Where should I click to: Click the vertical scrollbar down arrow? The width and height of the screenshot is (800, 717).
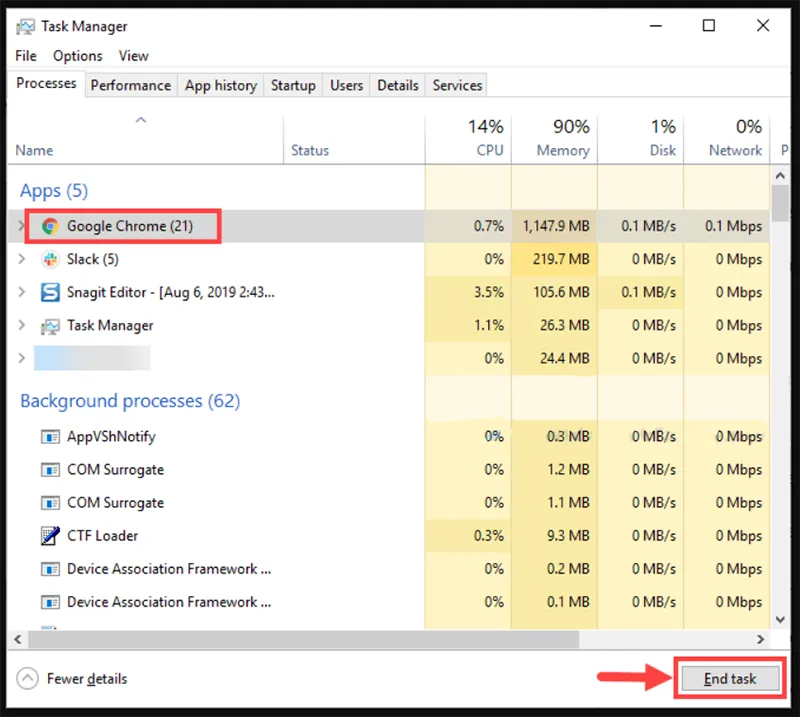780,616
